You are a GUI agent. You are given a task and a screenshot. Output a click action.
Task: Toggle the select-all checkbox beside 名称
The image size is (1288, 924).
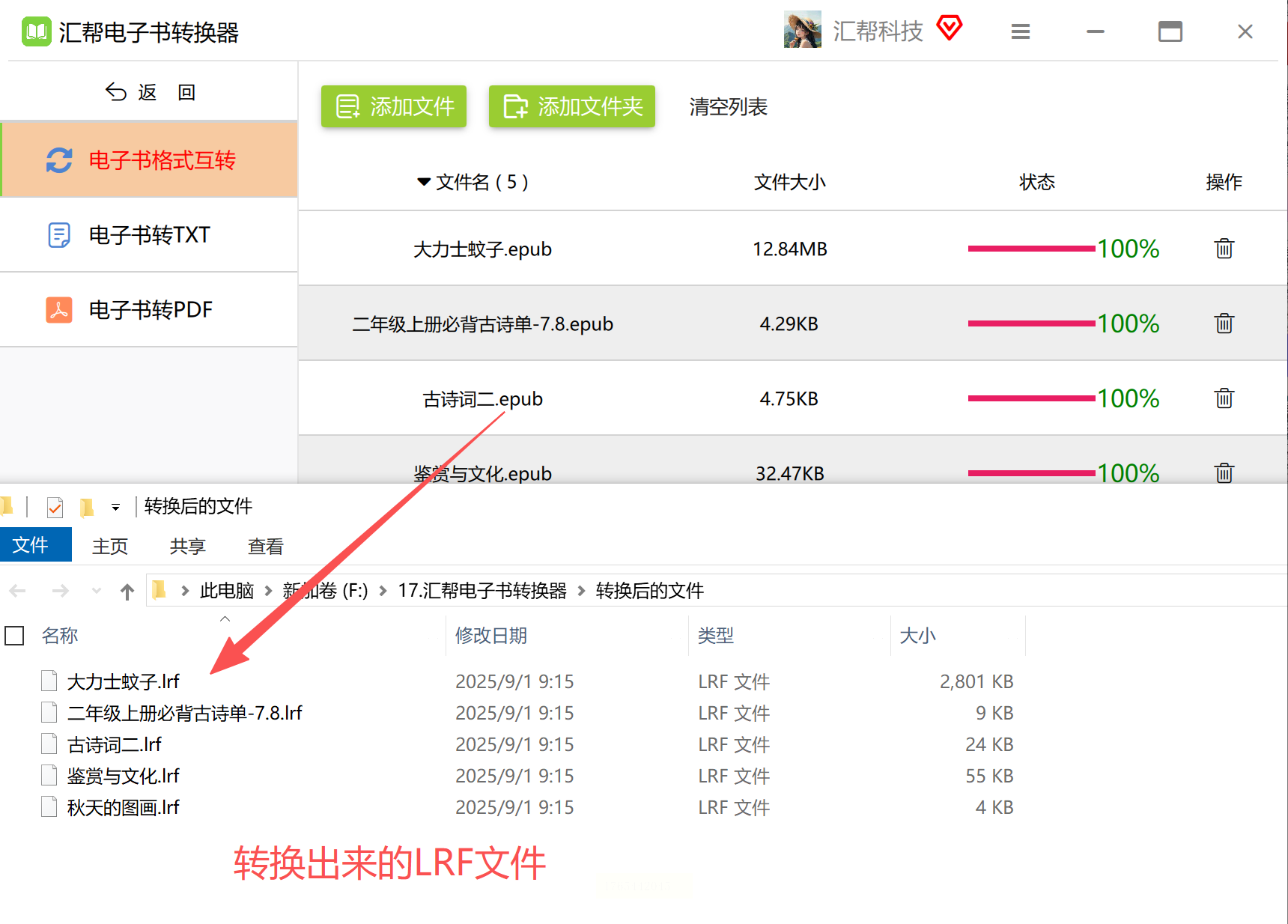pyautogui.click(x=15, y=636)
